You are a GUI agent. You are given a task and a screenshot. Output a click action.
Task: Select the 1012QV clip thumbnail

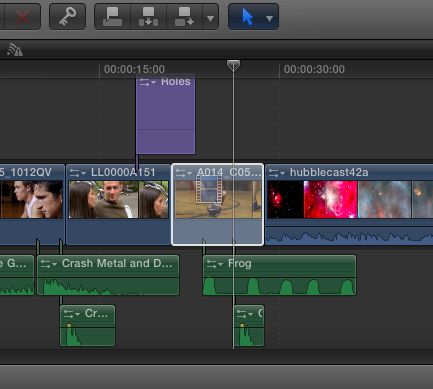[31, 199]
